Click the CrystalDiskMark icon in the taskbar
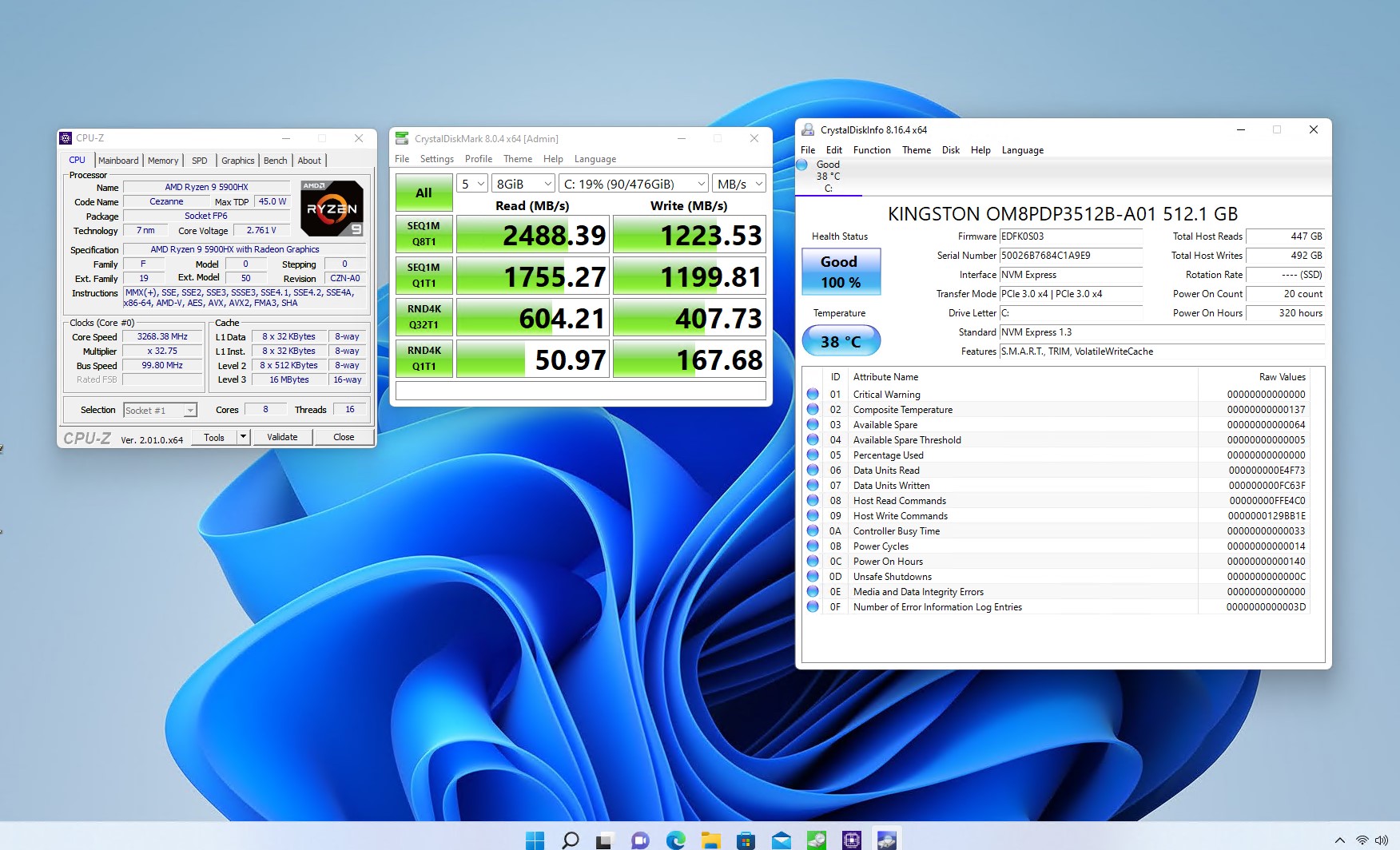 [x=816, y=840]
